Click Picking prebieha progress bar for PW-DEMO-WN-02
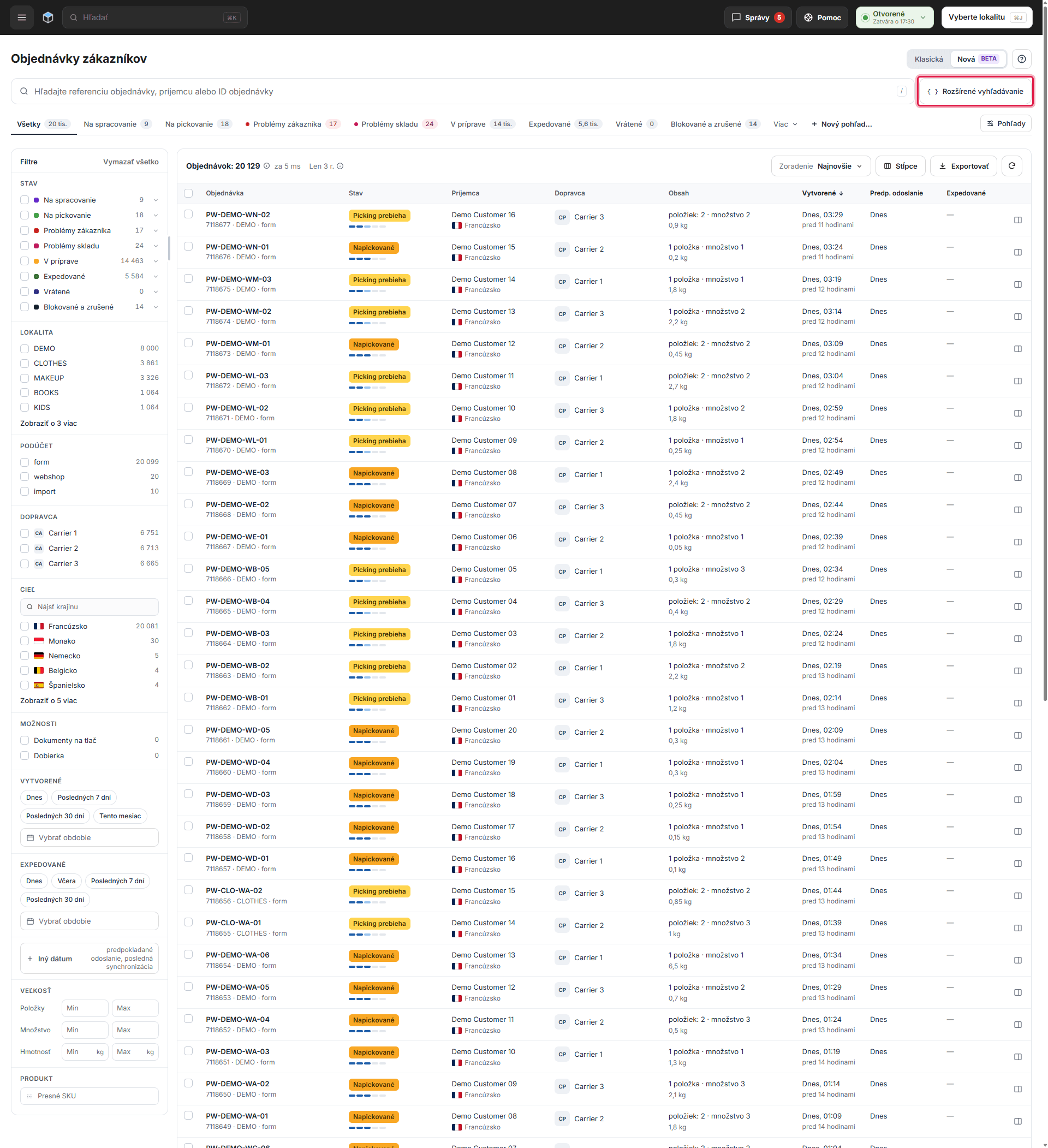Image resolution: width=1048 pixels, height=1148 pixels. pyautogui.click(x=368, y=227)
